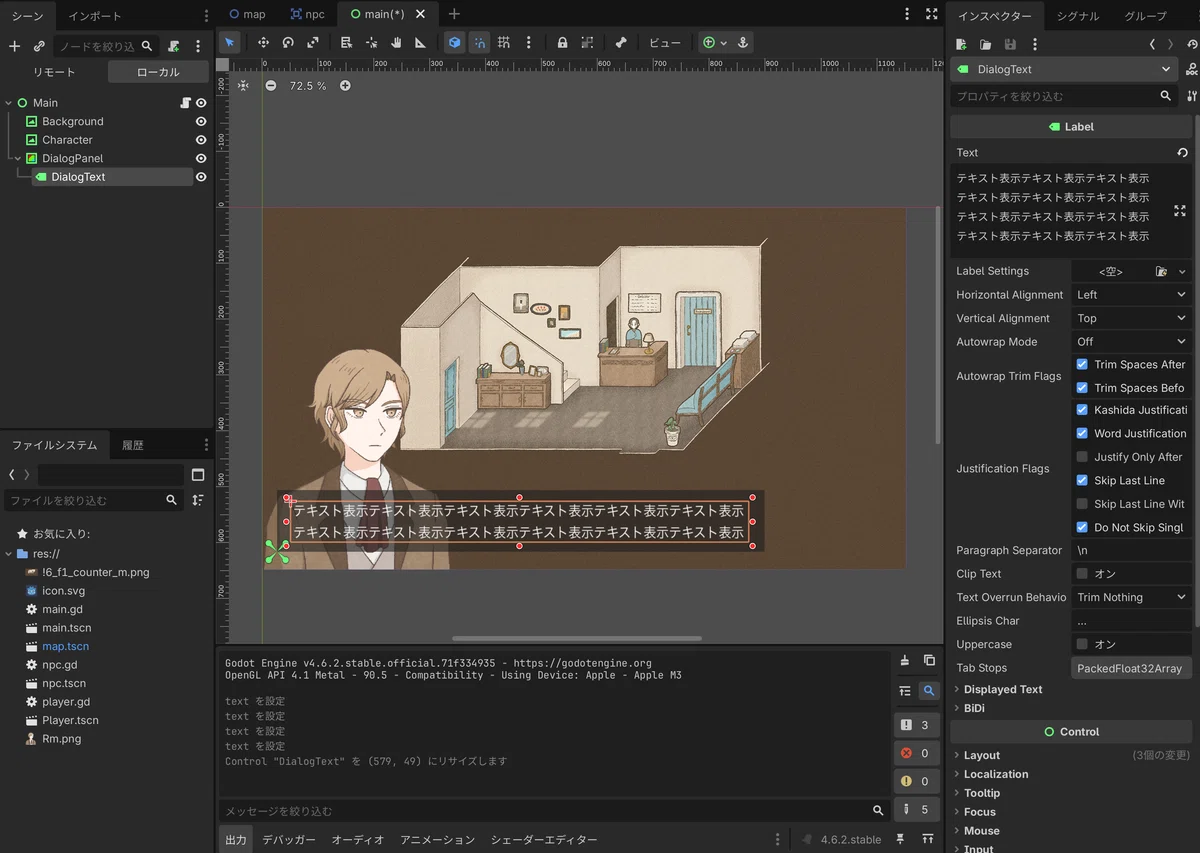Enable the Uppercase checkbox

1081,644
